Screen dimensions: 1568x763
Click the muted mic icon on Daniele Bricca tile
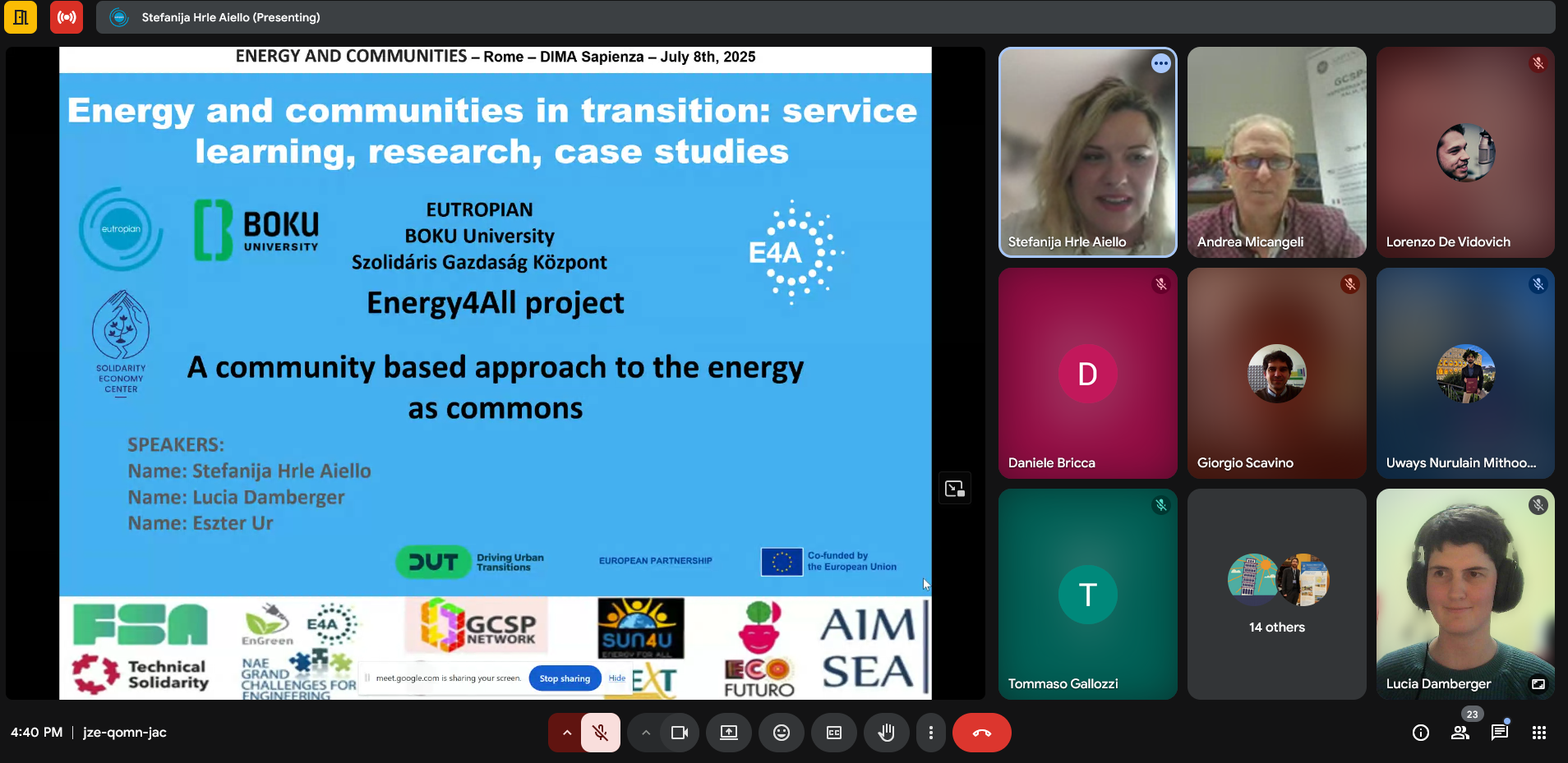pos(1160,284)
